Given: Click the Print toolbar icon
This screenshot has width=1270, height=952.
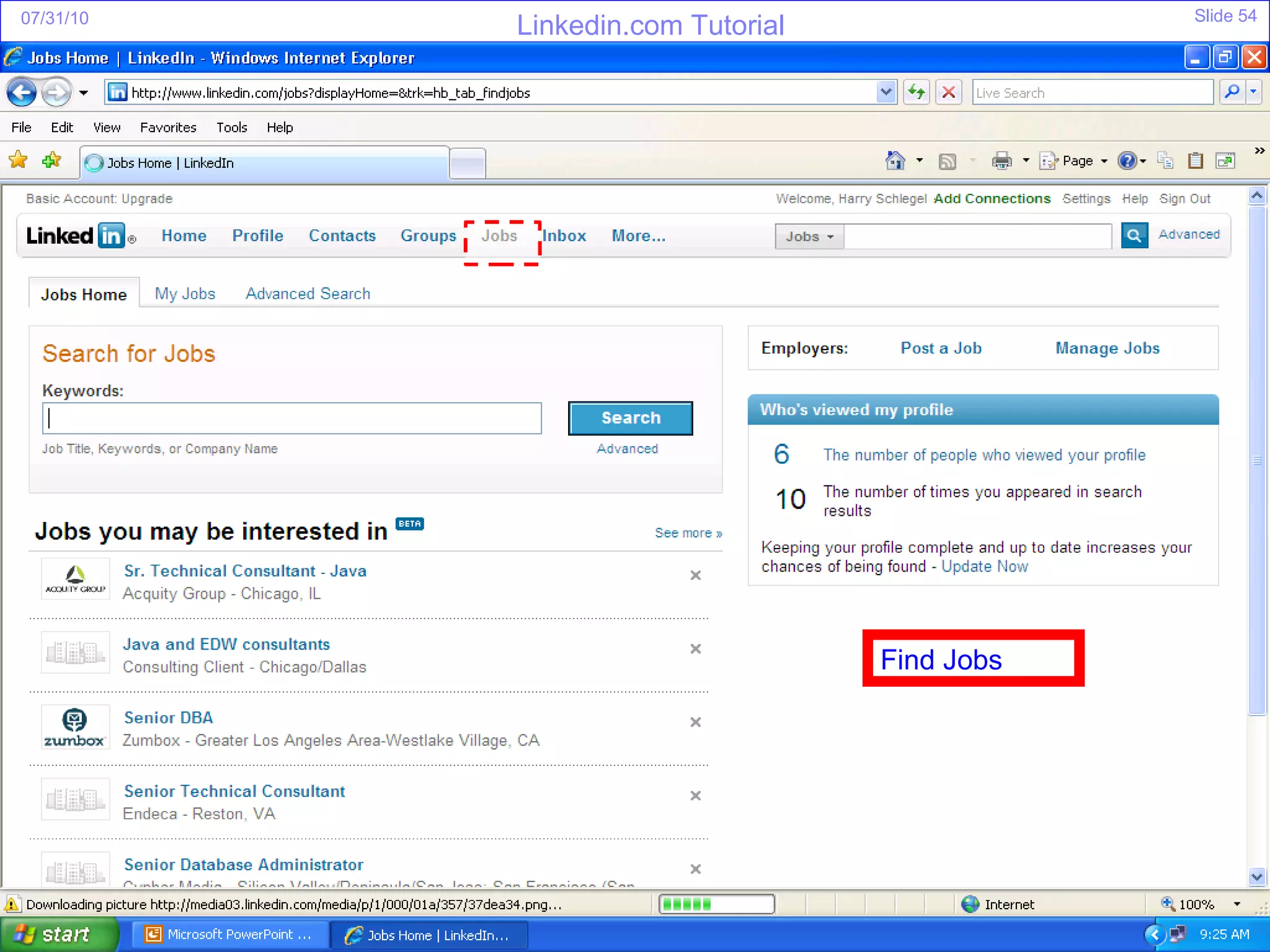Looking at the screenshot, I should pyautogui.click(x=1001, y=161).
